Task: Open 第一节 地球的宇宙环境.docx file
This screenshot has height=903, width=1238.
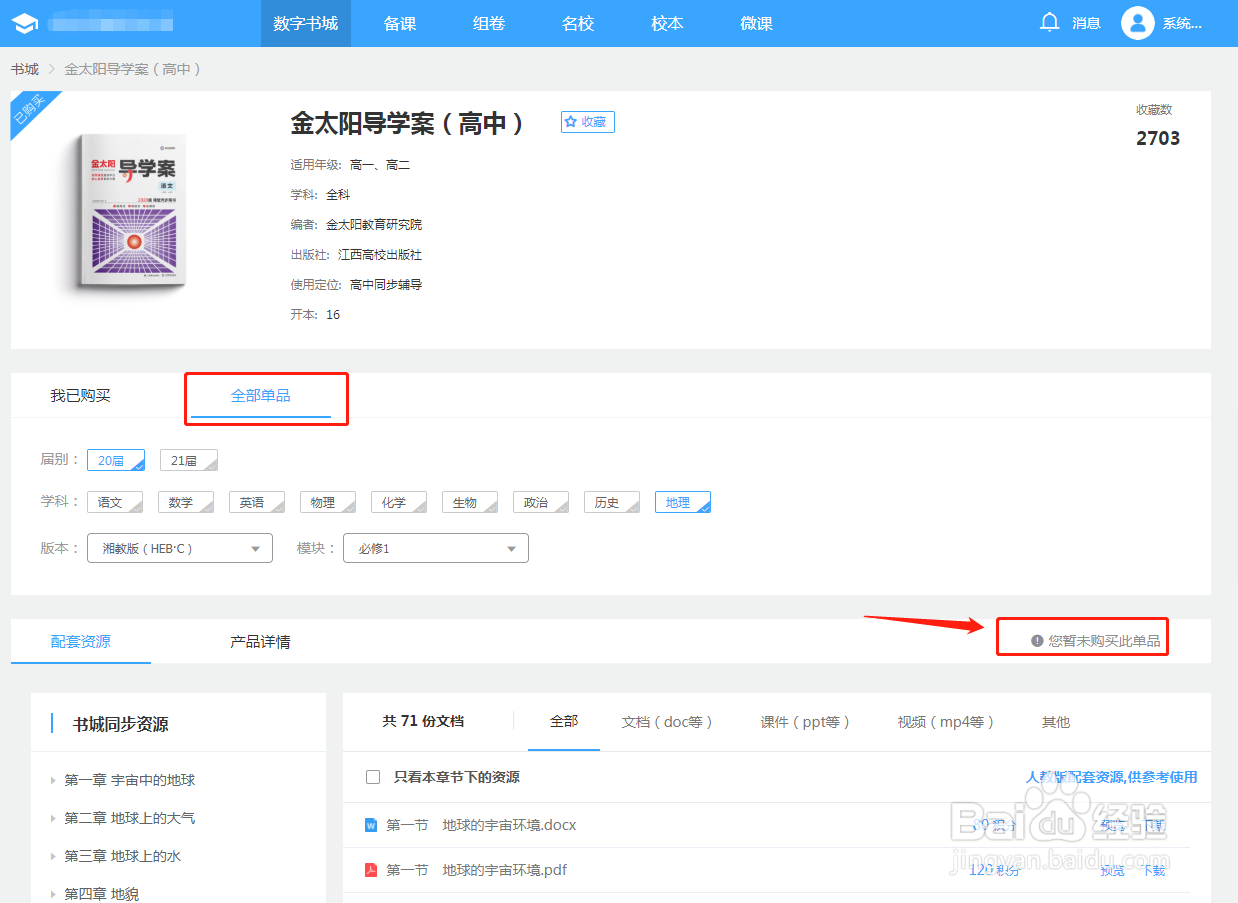Action: (x=481, y=825)
